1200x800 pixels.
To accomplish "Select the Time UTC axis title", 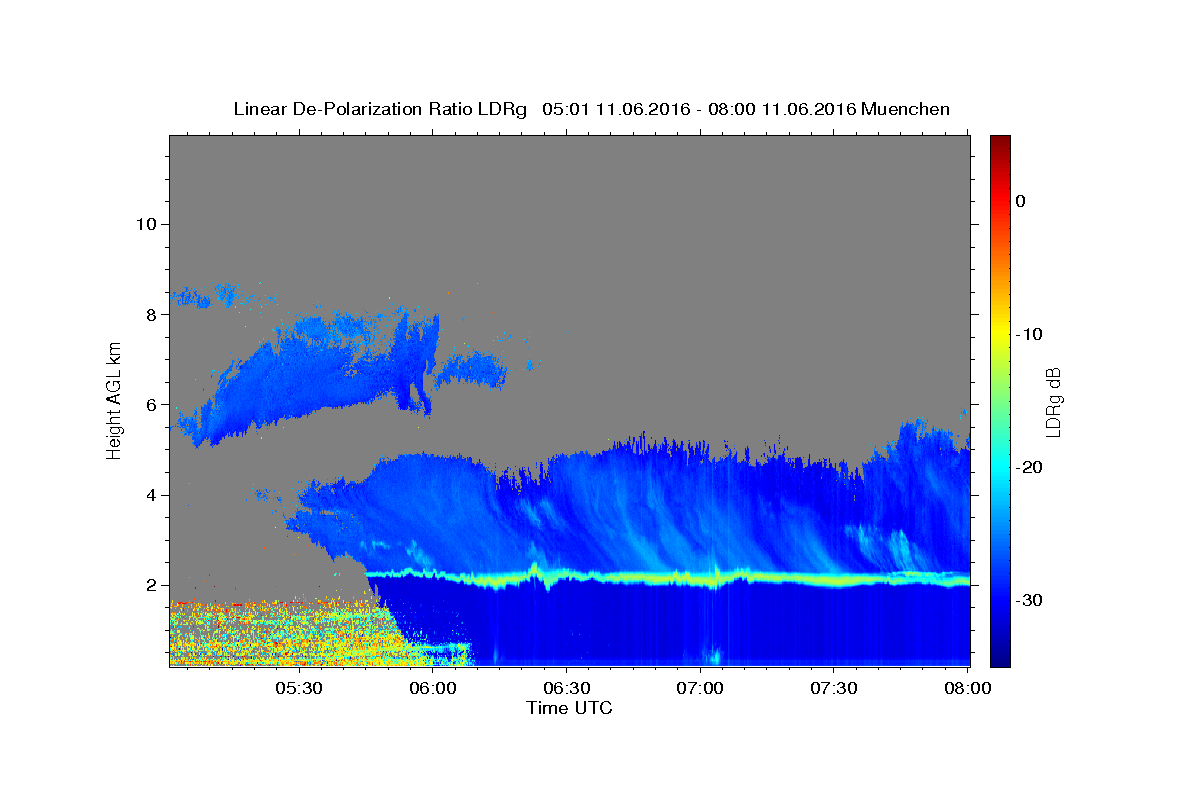I will (x=569, y=708).
